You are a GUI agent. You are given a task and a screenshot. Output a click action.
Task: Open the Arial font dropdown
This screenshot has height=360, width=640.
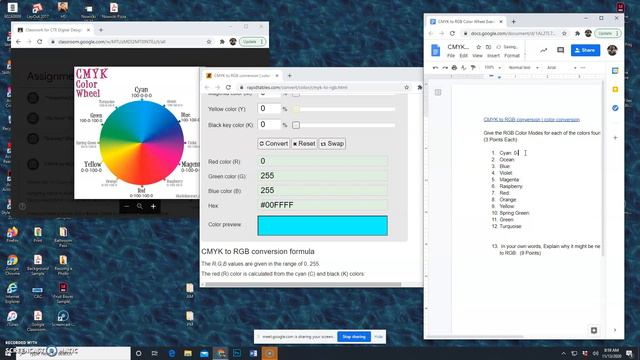561,68
